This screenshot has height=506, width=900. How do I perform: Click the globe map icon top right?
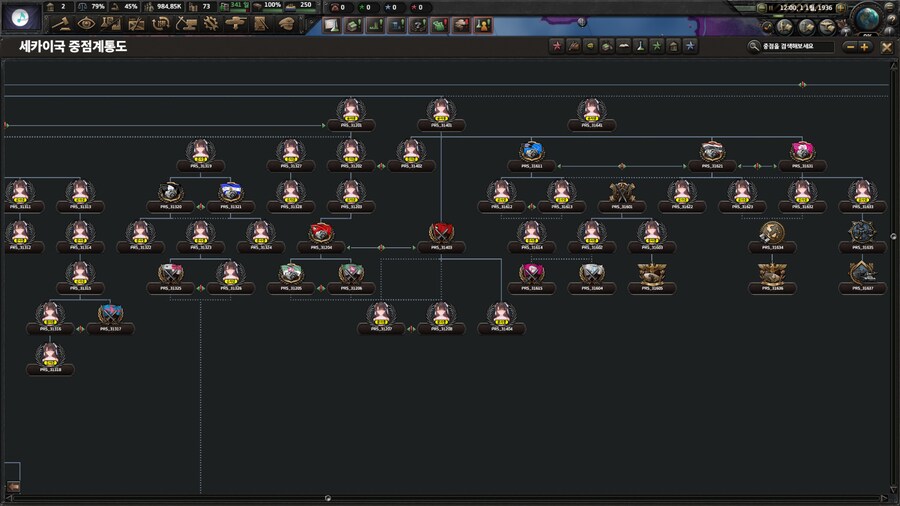point(868,19)
